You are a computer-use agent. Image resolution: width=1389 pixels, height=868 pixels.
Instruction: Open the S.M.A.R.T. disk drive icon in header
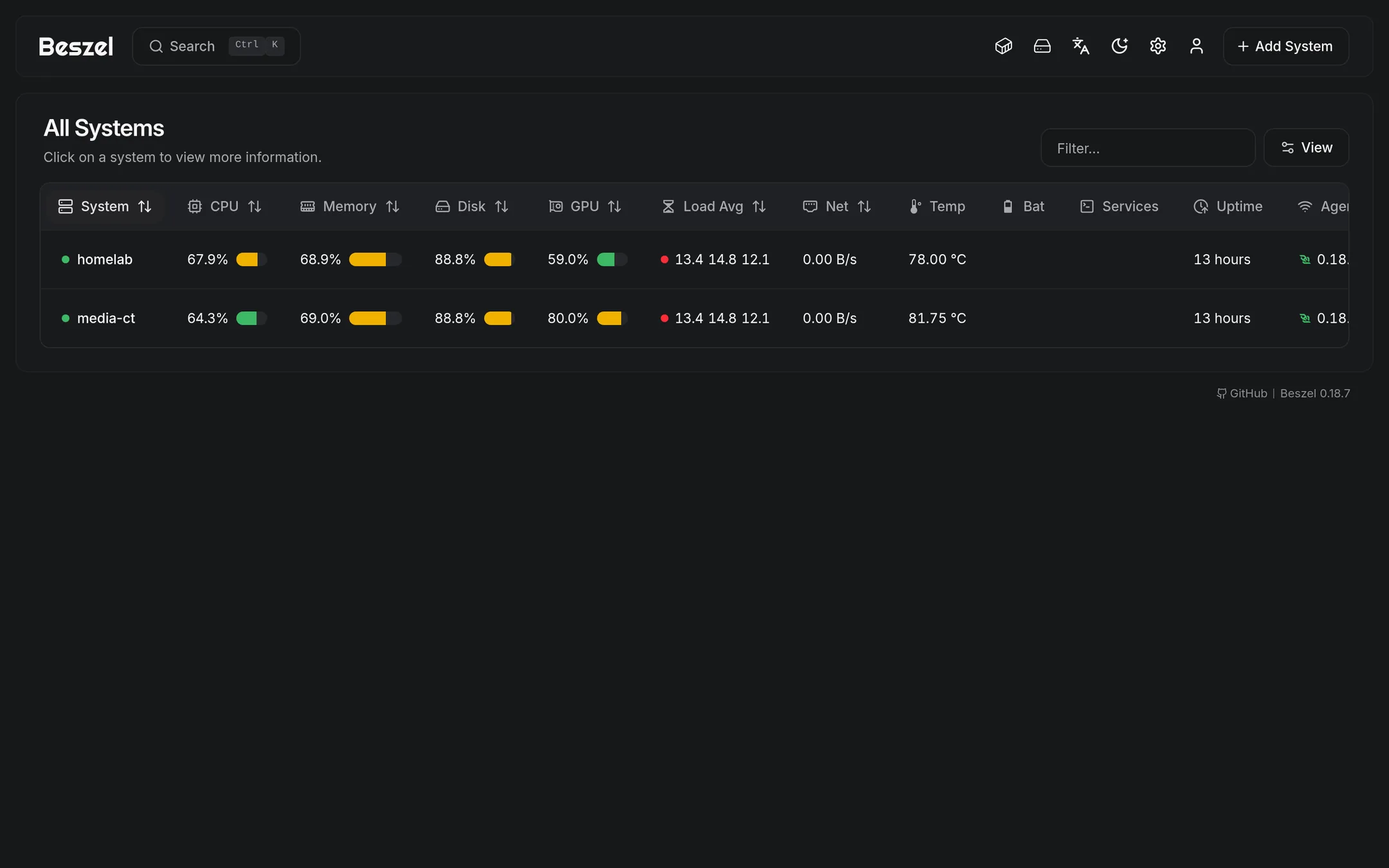[1042, 46]
